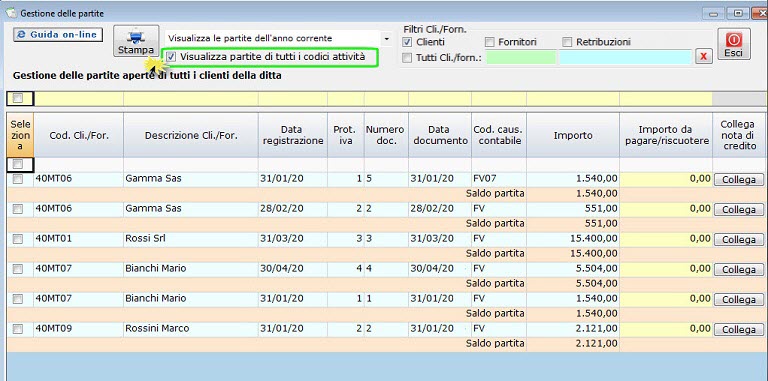Click the 40MT01 client code cell
This screenshot has height=381, width=768.
[78, 239]
